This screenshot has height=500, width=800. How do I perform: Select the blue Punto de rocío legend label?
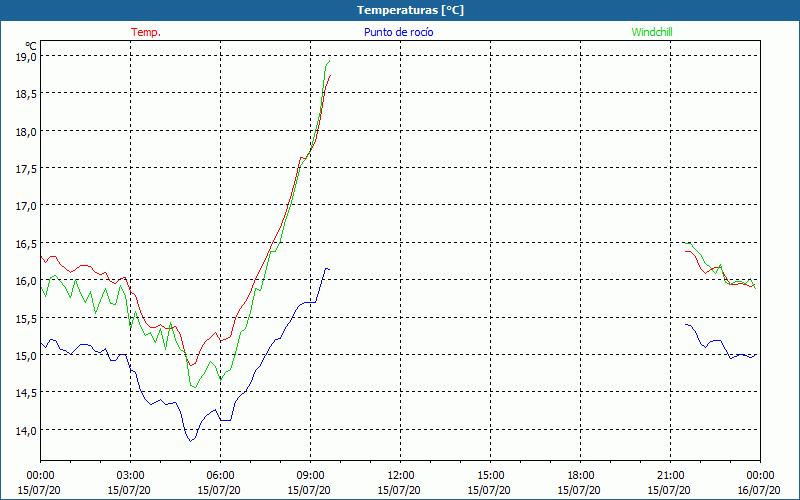(399, 32)
